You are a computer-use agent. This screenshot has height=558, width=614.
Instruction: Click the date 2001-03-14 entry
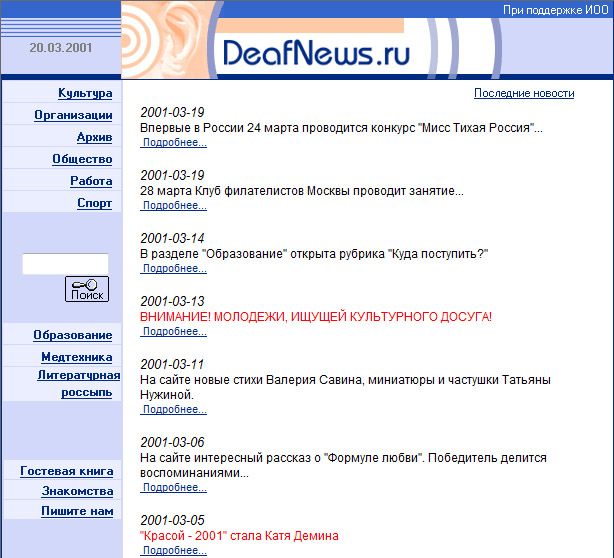pos(172,238)
